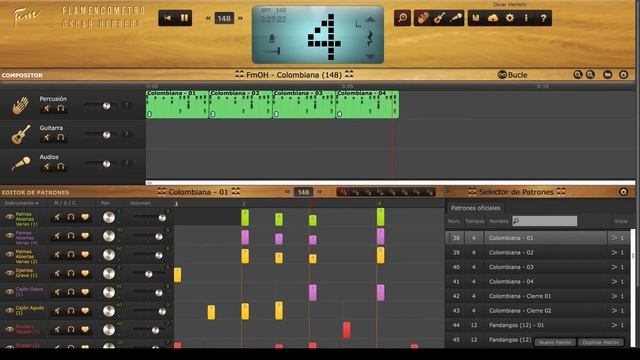640x360 pixels.
Task: Click the metronome icon in the display
Action: (273, 39)
